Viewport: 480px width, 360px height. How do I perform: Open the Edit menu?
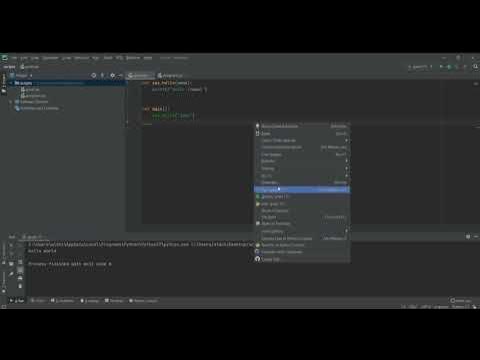click(24, 58)
